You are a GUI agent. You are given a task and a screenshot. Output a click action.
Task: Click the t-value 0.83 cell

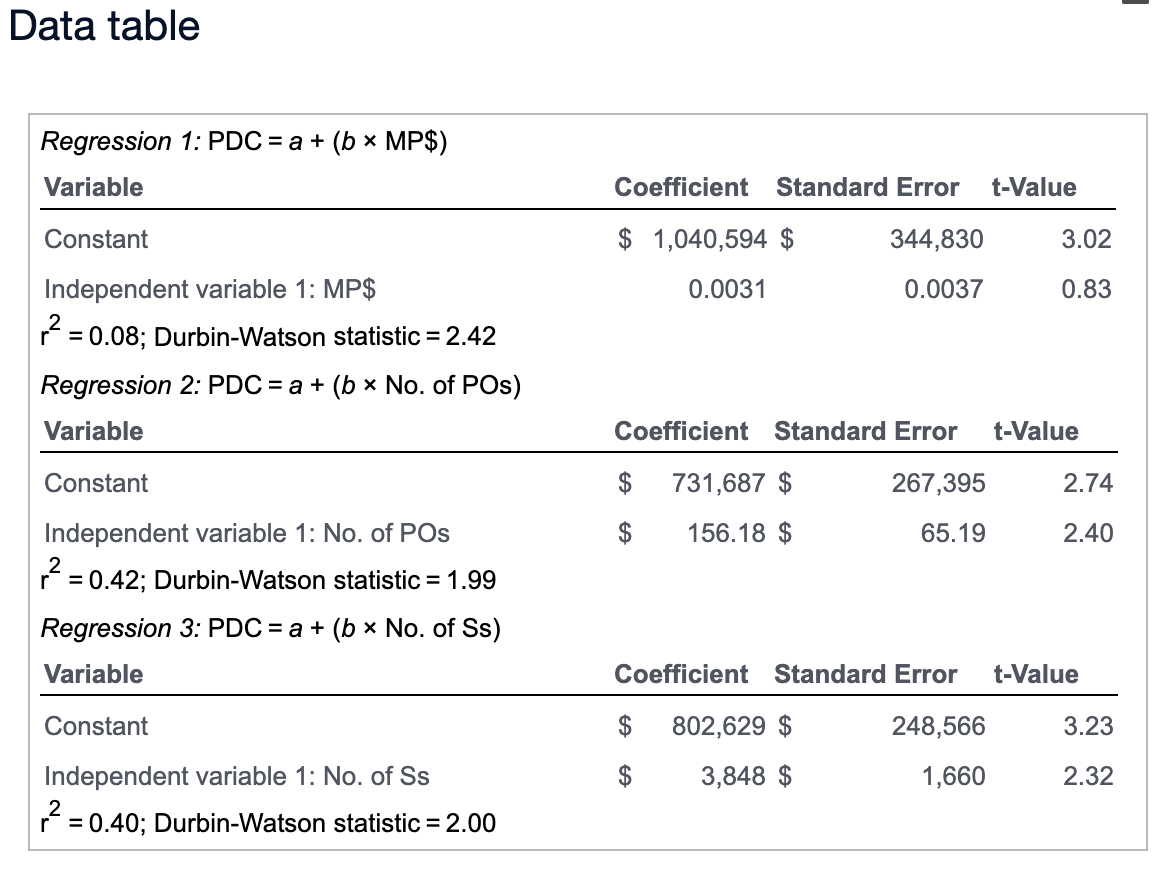pos(1086,289)
